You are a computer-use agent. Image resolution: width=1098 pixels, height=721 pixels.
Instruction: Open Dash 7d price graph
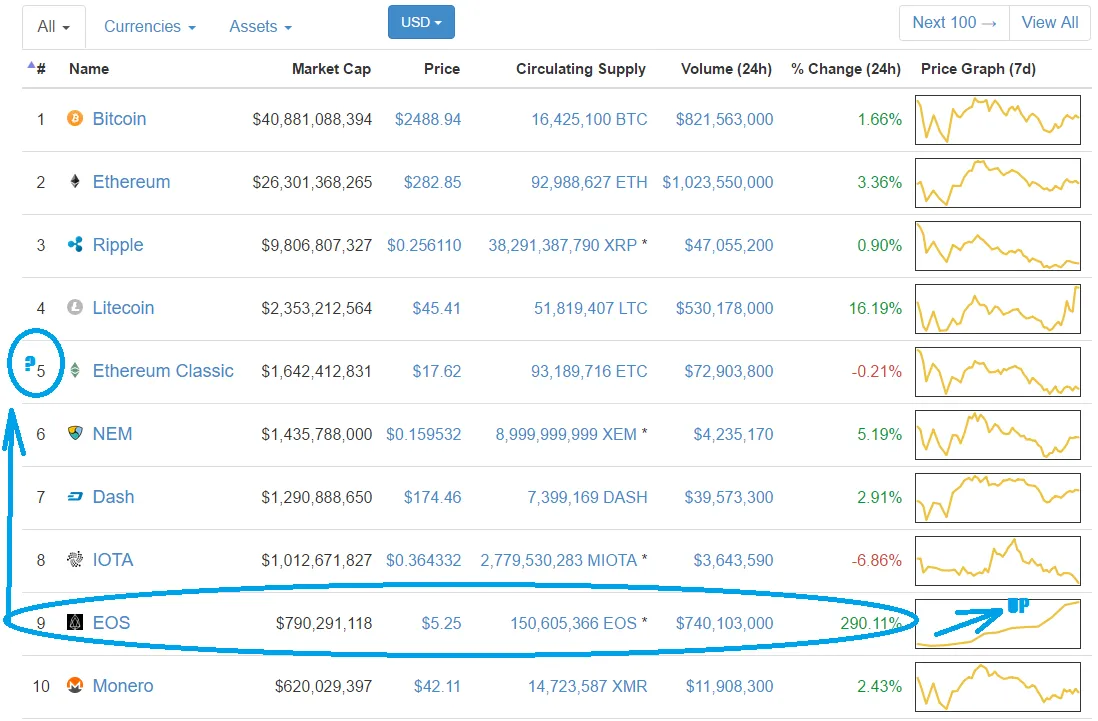click(x=998, y=498)
